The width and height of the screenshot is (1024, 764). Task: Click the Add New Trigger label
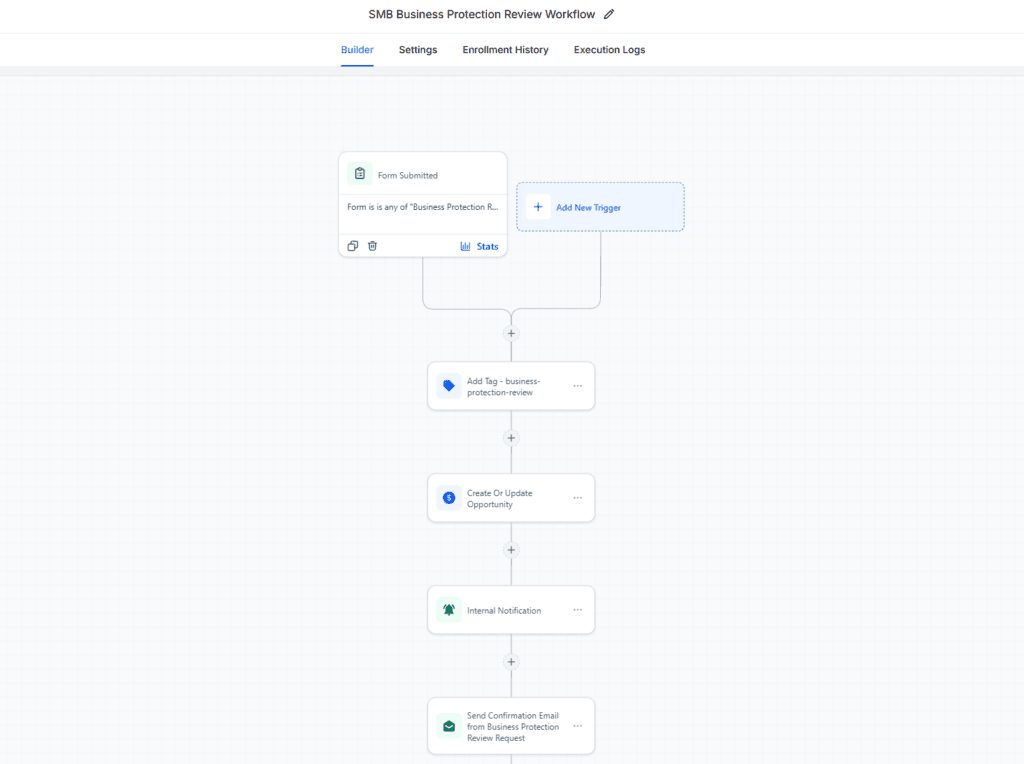point(588,208)
